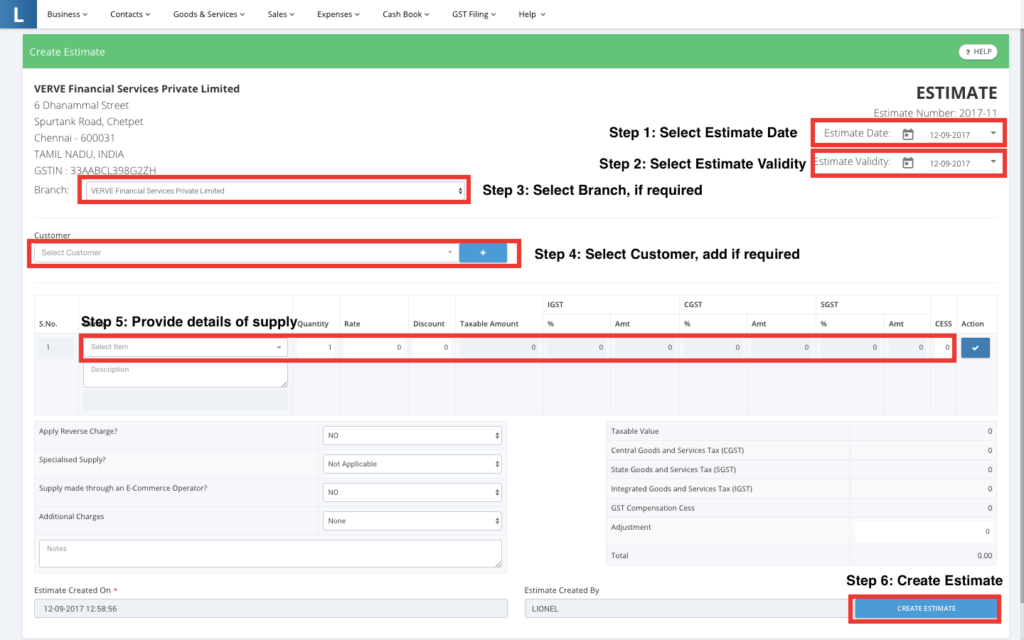
Task: Open the Additional Charges dropdown
Action: [x=412, y=520]
